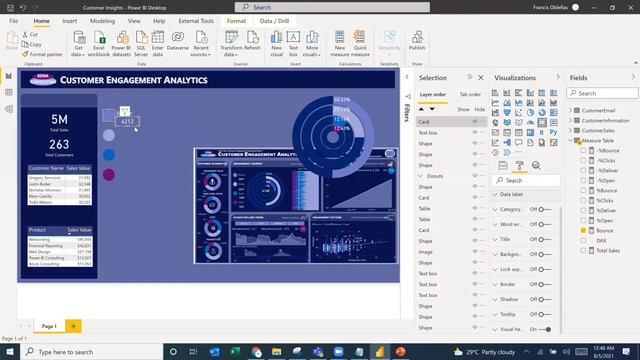Move layer up with the up arrow
This screenshot has width=640, height=360.
421,109
